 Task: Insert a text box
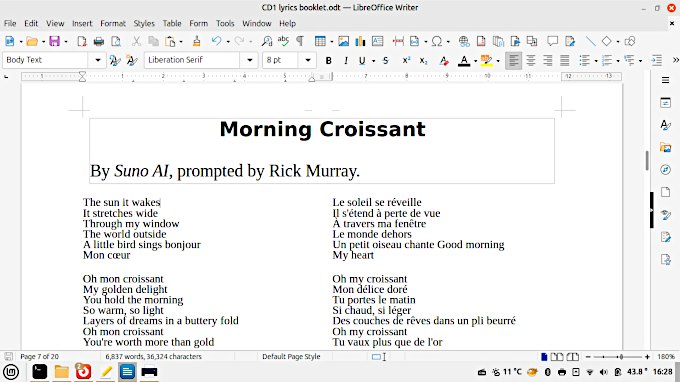click(377, 41)
